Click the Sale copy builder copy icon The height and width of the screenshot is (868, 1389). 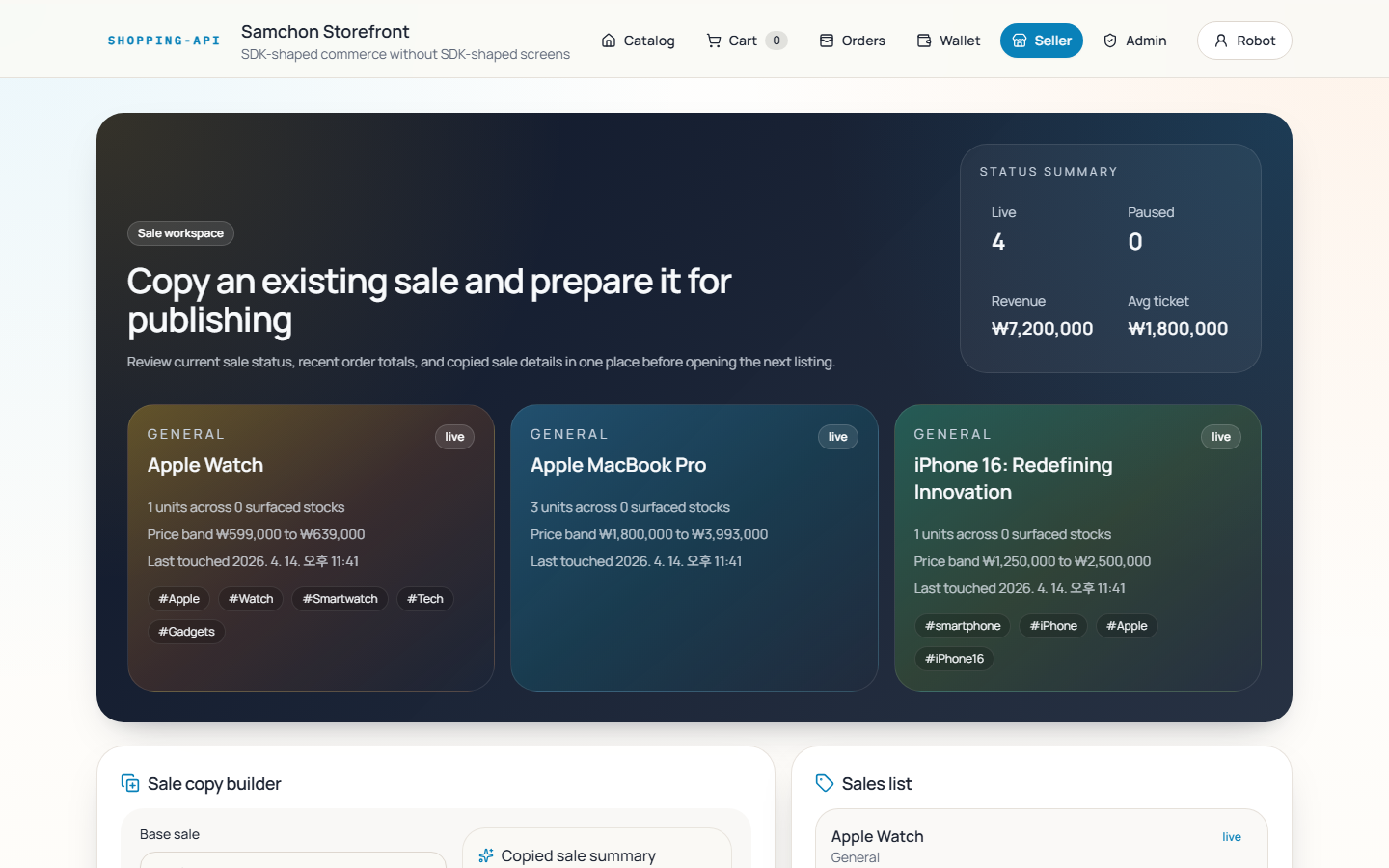(x=130, y=783)
